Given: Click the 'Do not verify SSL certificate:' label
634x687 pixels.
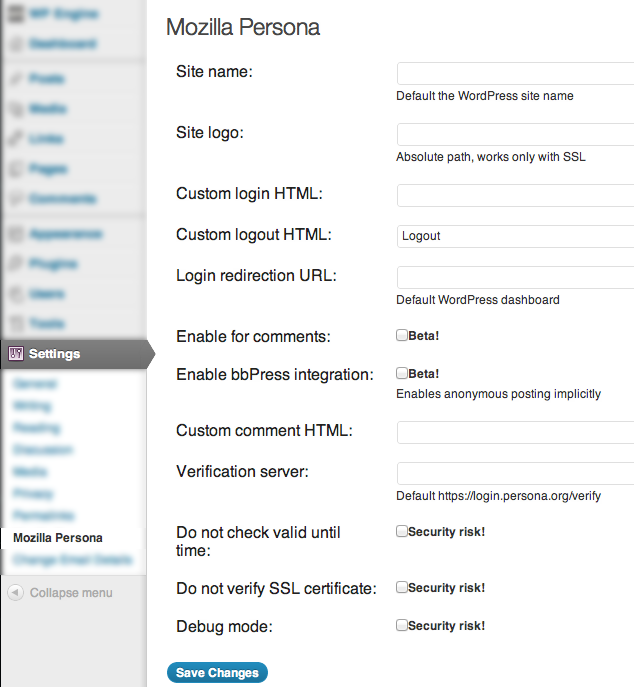Looking at the screenshot, I should 276,588.
